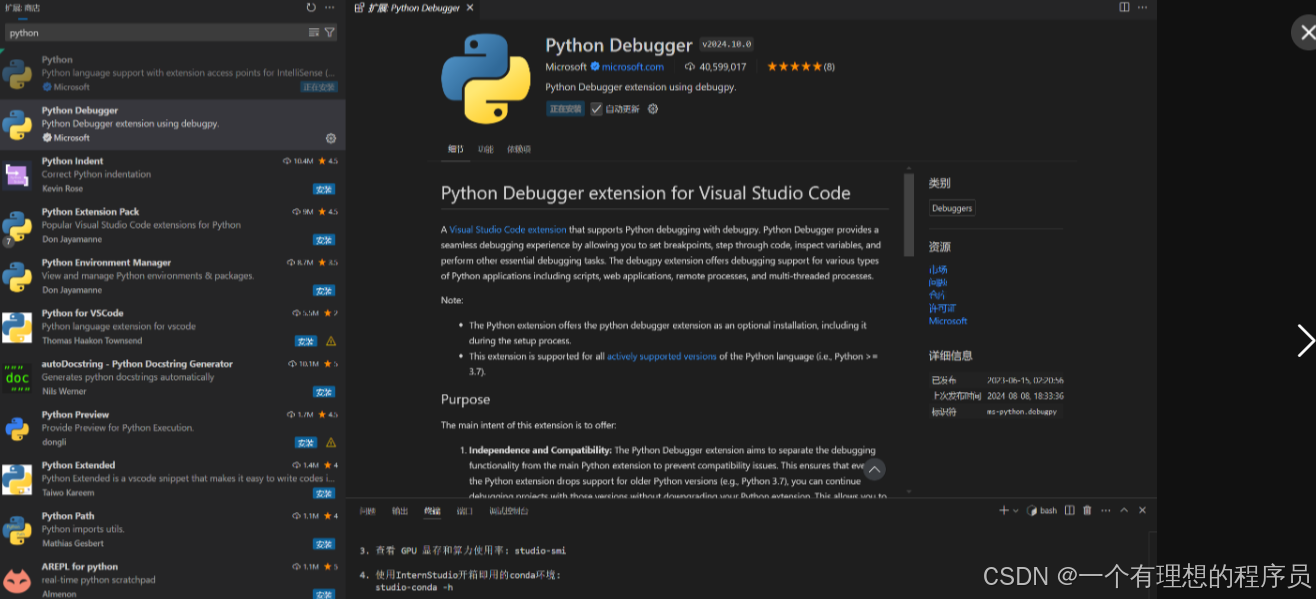Create a new terminal with the plus icon
The height and width of the screenshot is (599, 1316).
click(x=1004, y=510)
